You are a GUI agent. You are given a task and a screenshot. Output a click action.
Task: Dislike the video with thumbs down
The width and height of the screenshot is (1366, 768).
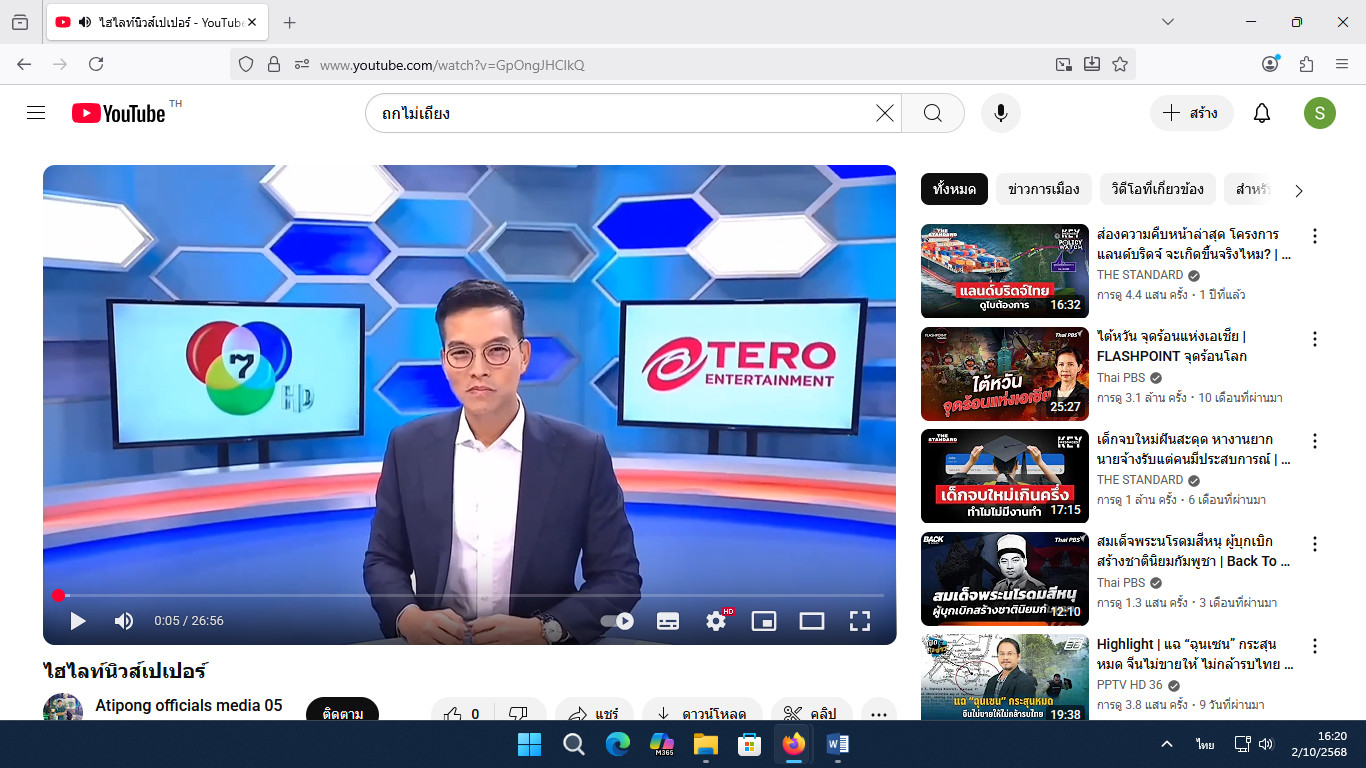tap(518, 714)
